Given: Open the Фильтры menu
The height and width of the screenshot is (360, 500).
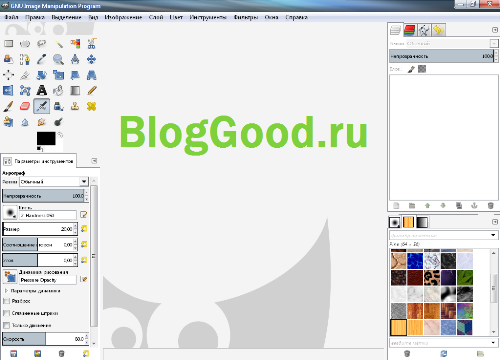Looking at the screenshot, I should tap(246, 17).
